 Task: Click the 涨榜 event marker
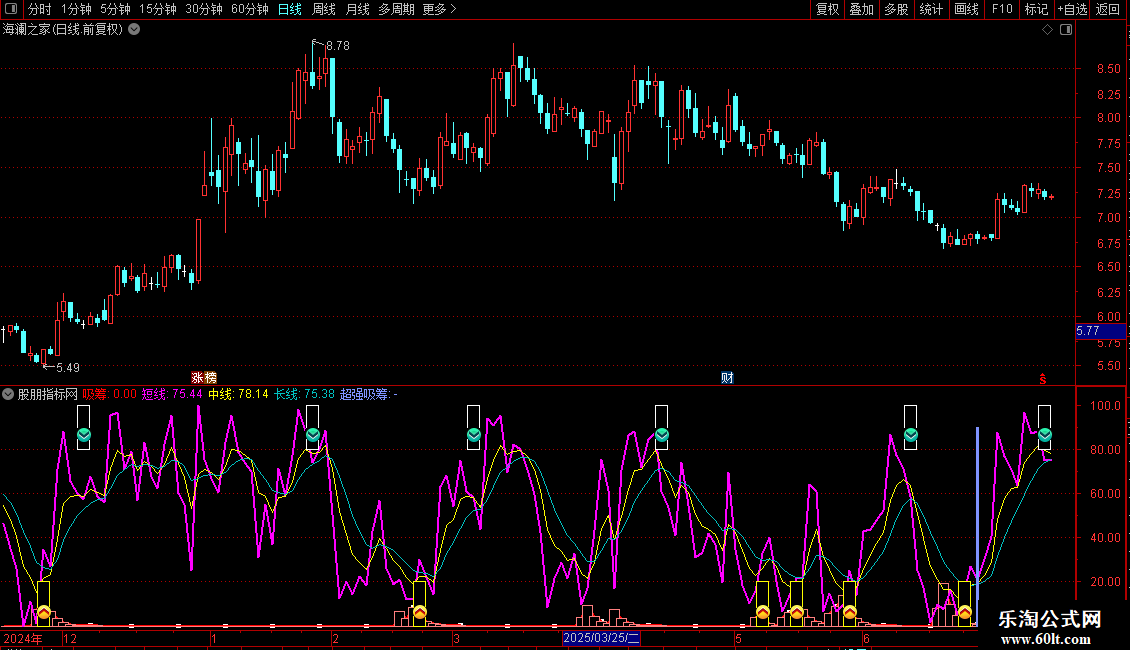(204, 378)
